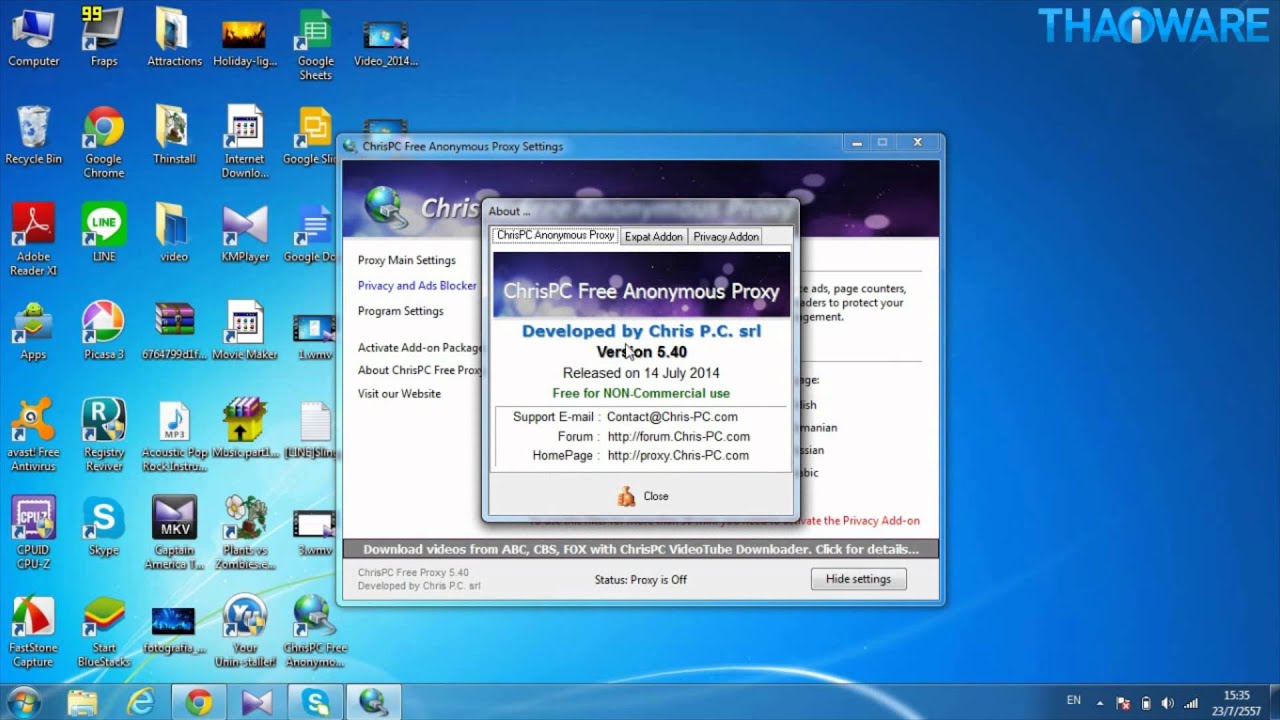Screen dimensions: 1280x720
Task: Click the network signal tray icon
Action: pos(1191,703)
